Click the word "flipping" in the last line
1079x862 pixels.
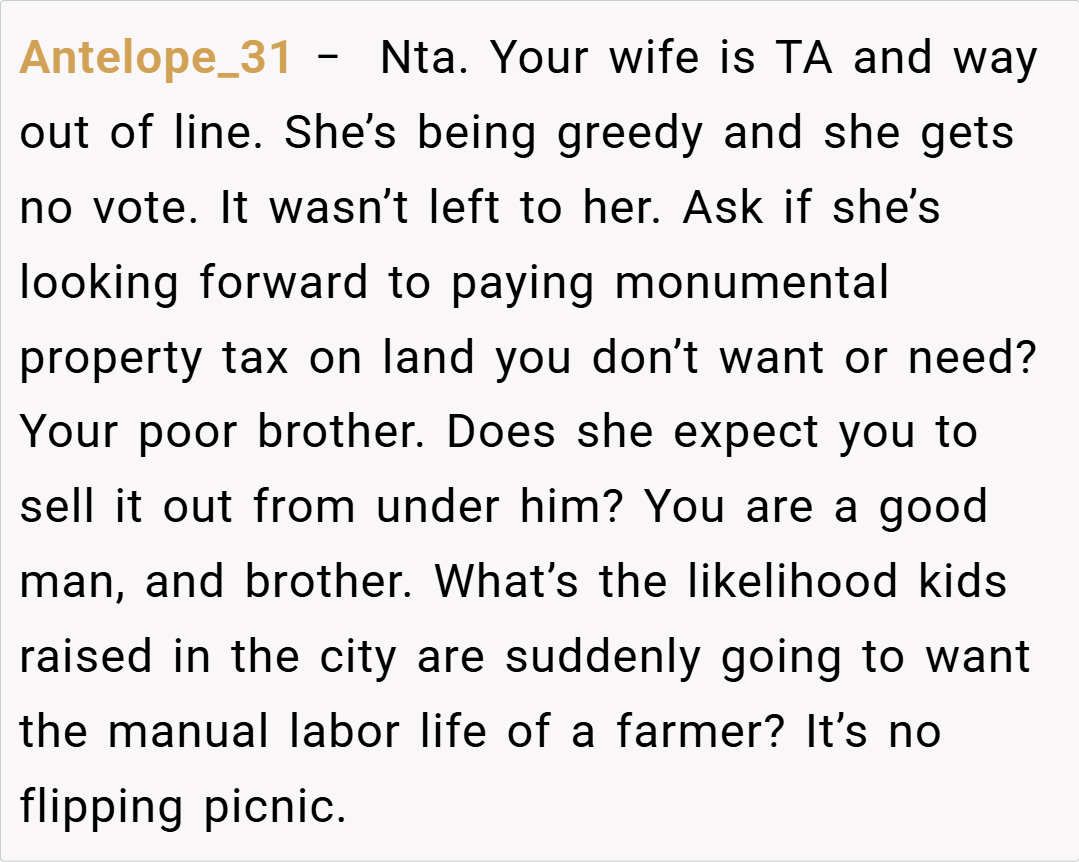[x=101, y=806]
